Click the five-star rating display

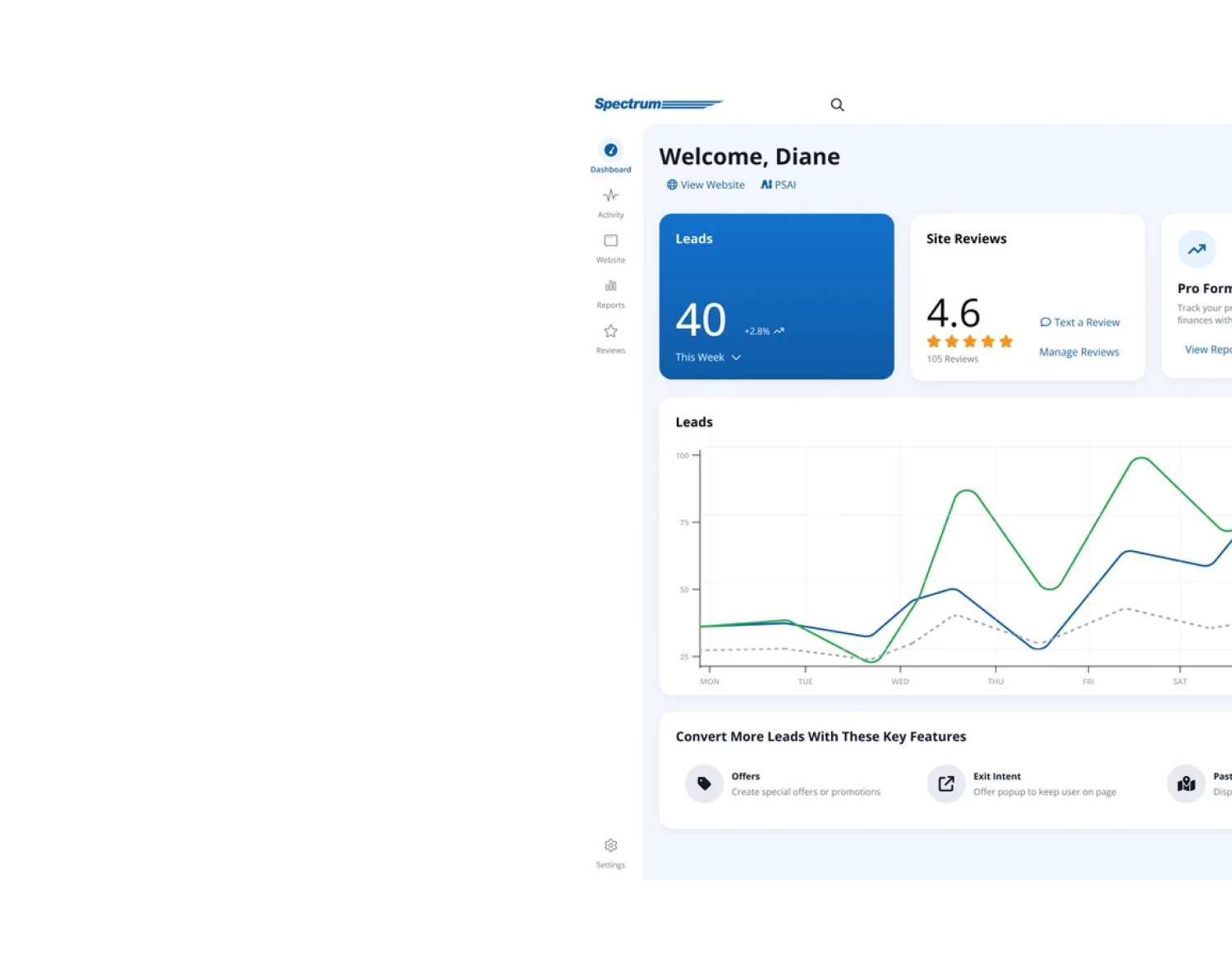[969, 342]
